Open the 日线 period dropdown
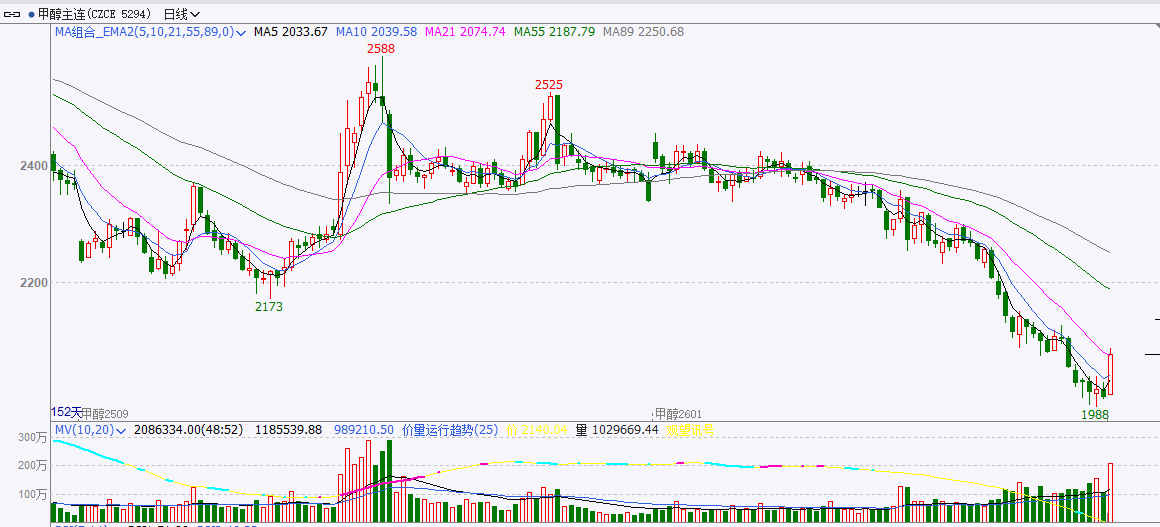1160x527 pixels. click(181, 14)
